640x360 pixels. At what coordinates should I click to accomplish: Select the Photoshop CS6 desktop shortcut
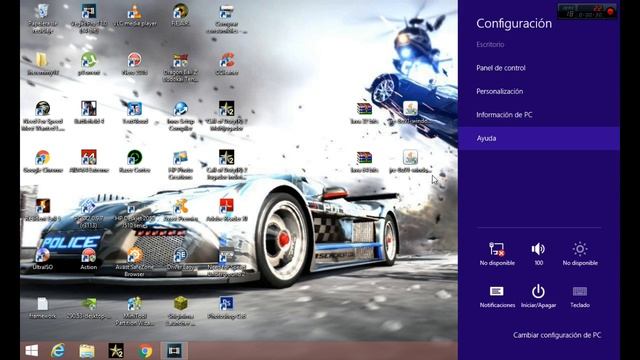227,308
